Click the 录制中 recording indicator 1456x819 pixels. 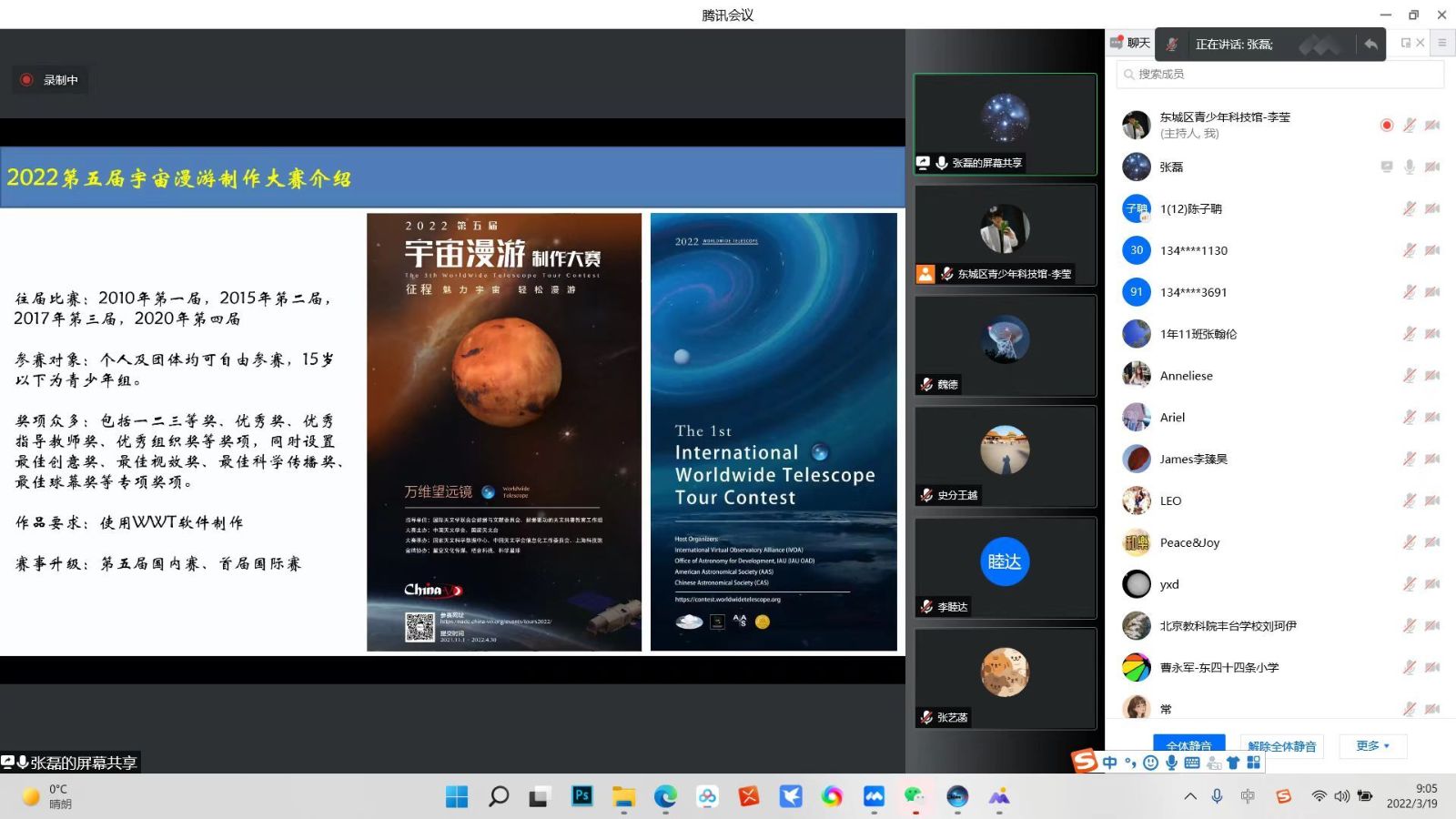(x=50, y=80)
